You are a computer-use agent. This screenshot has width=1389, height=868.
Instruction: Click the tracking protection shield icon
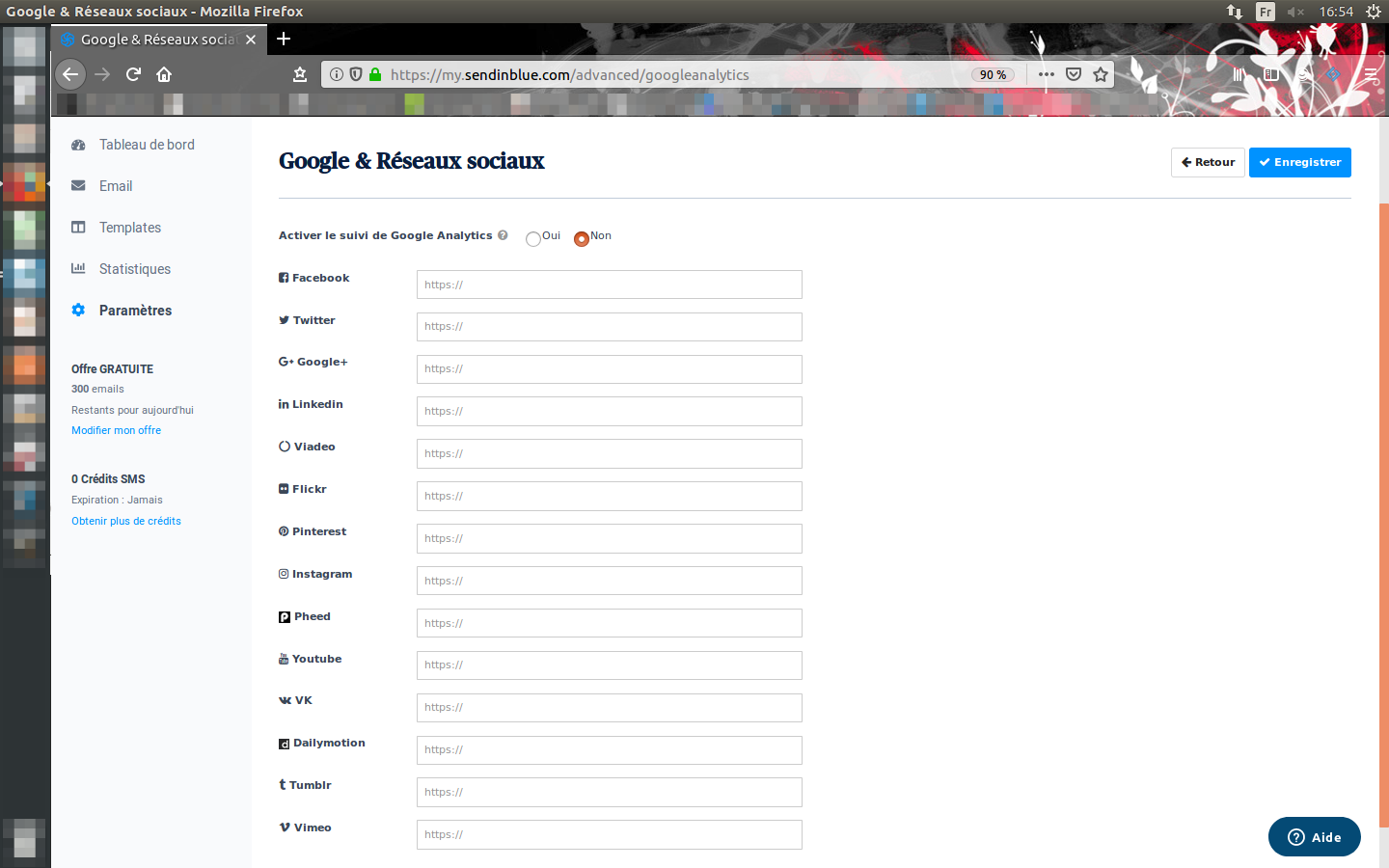(x=356, y=74)
